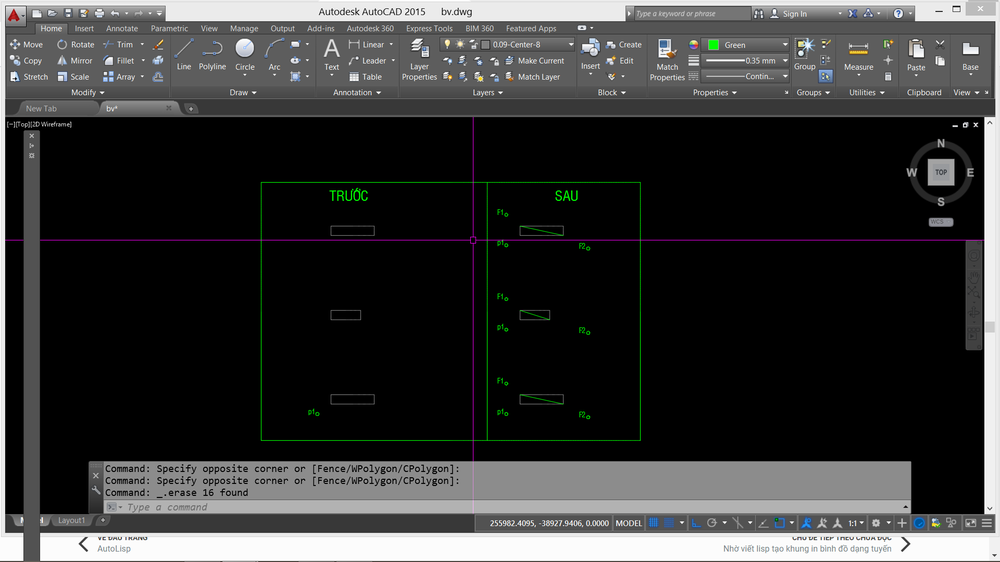Expand the Array tool dropdown arrow
1000x562 pixels.
(x=142, y=77)
